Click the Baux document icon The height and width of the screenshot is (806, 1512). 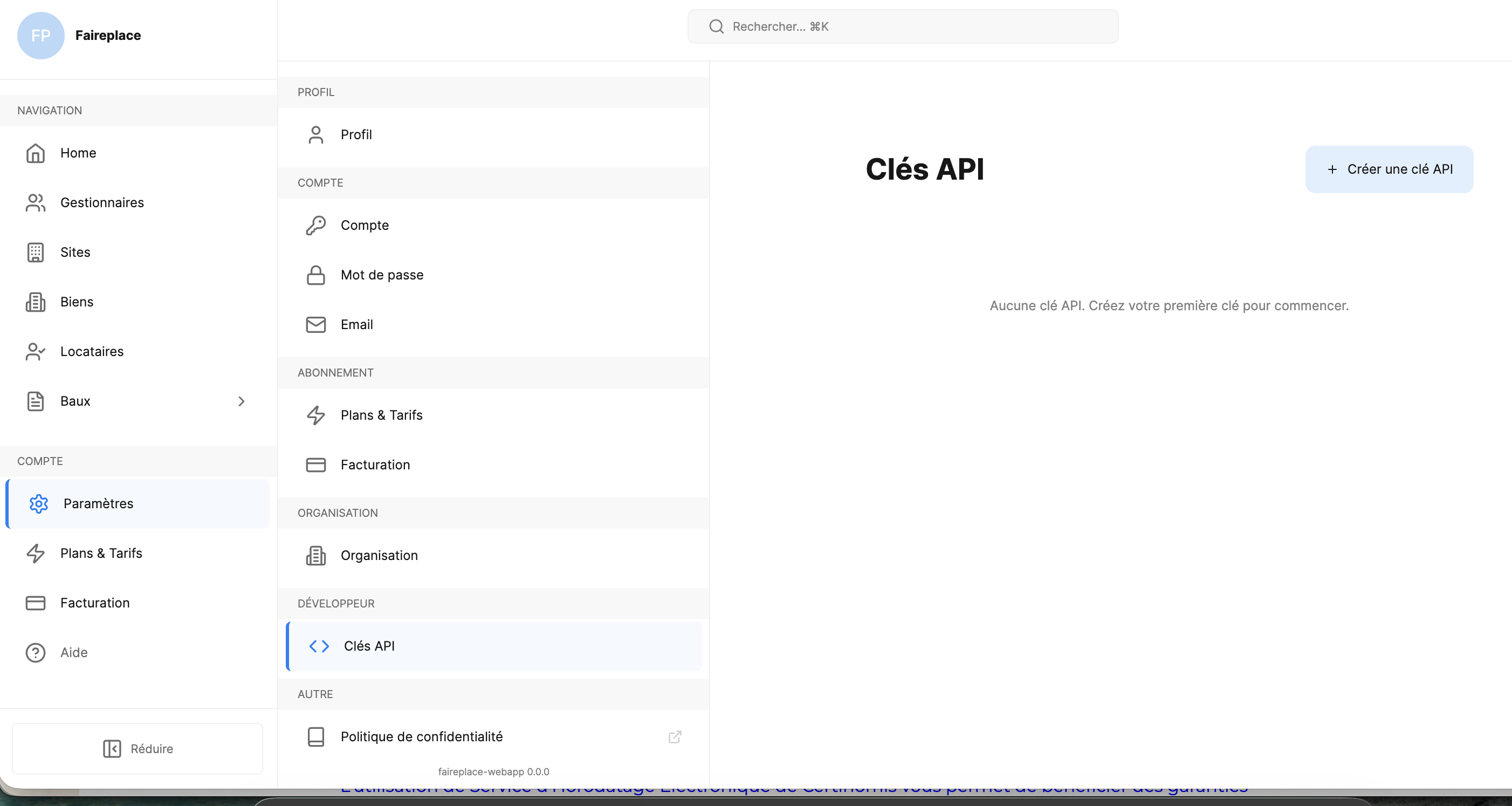35,401
